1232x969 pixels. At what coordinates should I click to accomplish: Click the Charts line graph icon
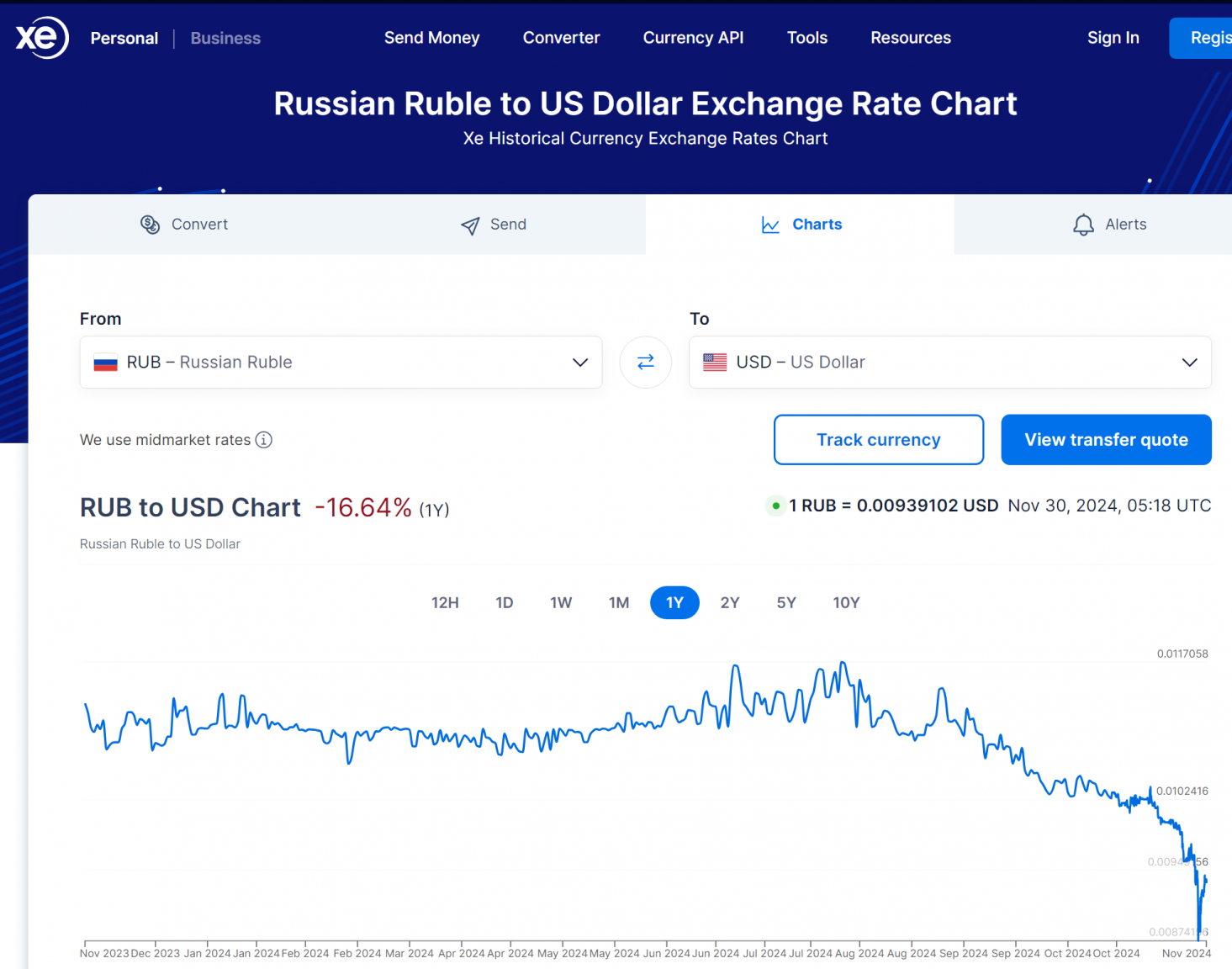point(770,225)
